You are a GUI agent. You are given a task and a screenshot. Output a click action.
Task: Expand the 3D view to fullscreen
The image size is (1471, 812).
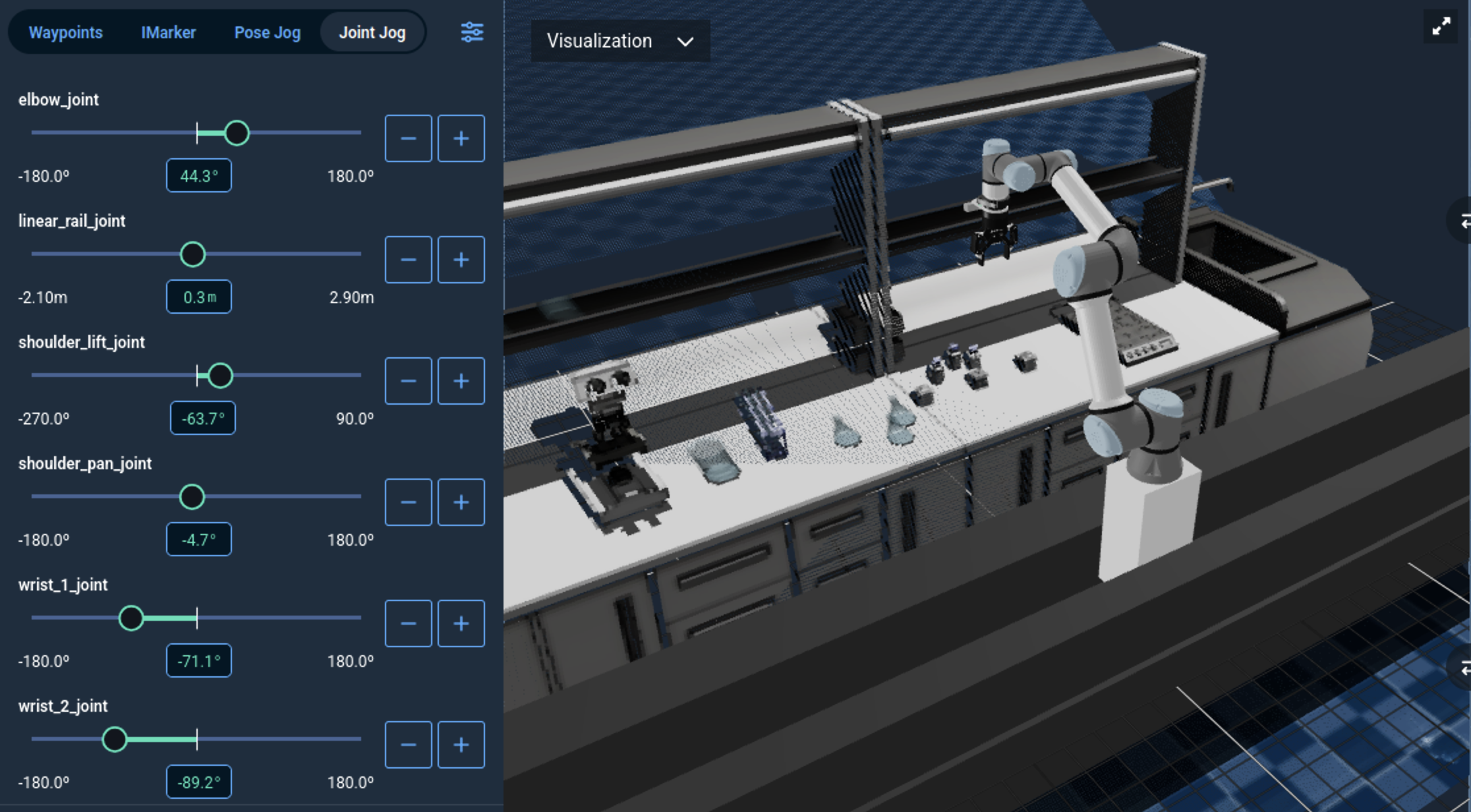click(1441, 26)
